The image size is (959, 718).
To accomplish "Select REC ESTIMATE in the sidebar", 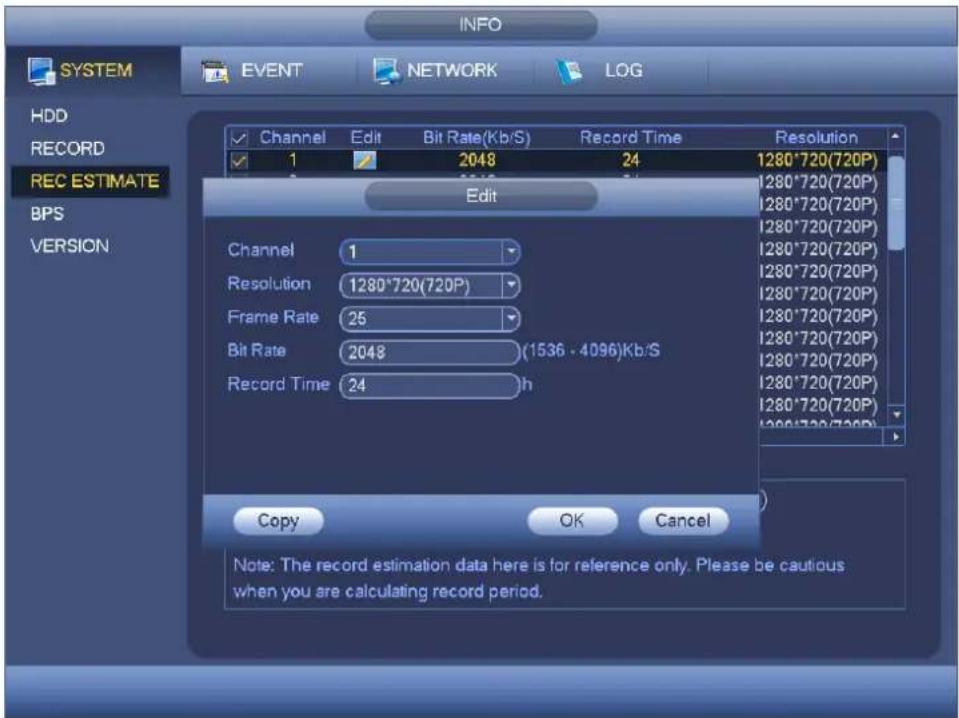I will [x=91, y=181].
